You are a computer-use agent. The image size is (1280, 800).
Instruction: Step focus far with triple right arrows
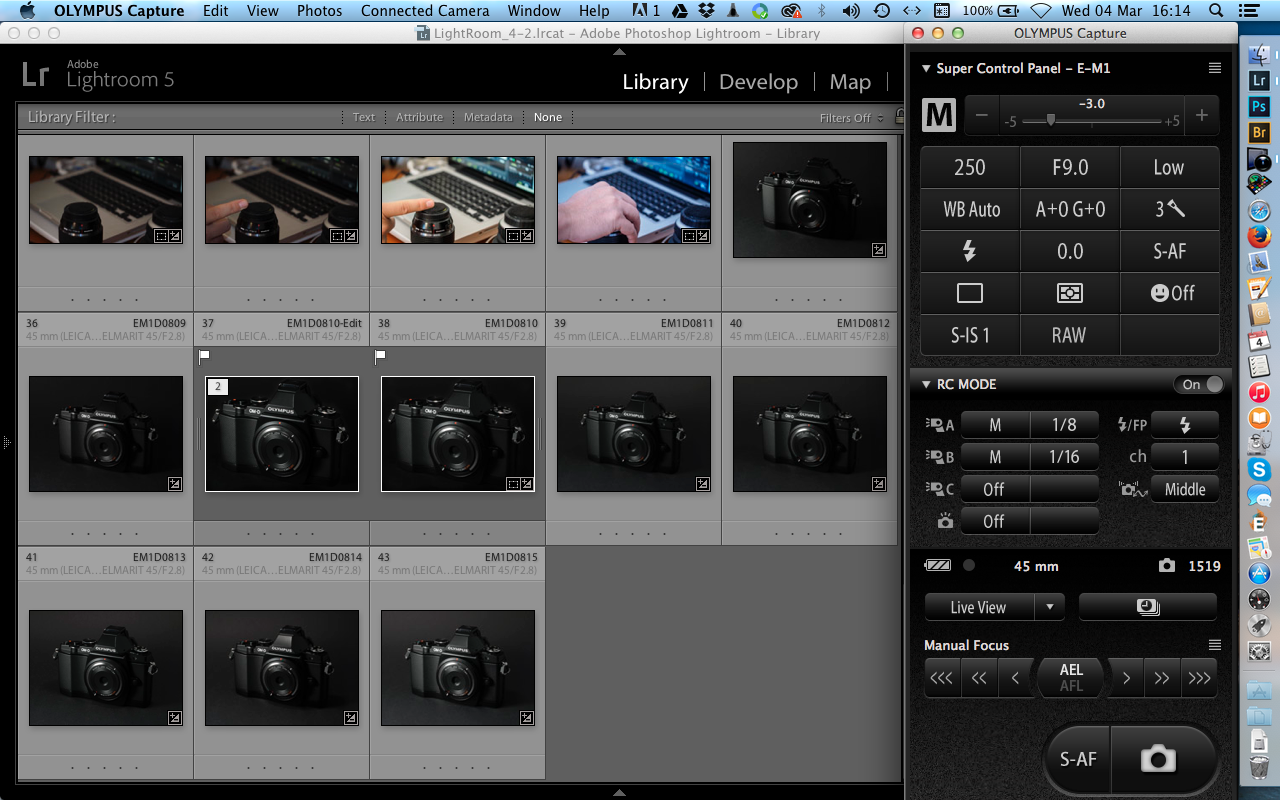pyautogui.click(x=1198, y=678)
